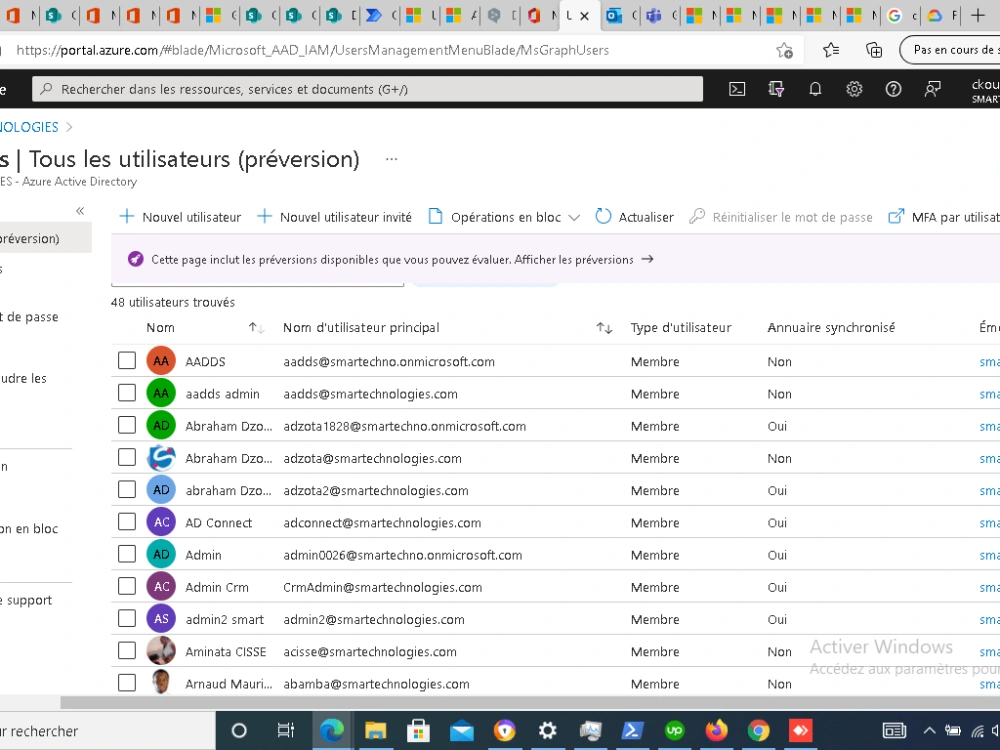1000x750 pixels.
Task: Collapse the left menu with double chevron
Action: [80, 210]
